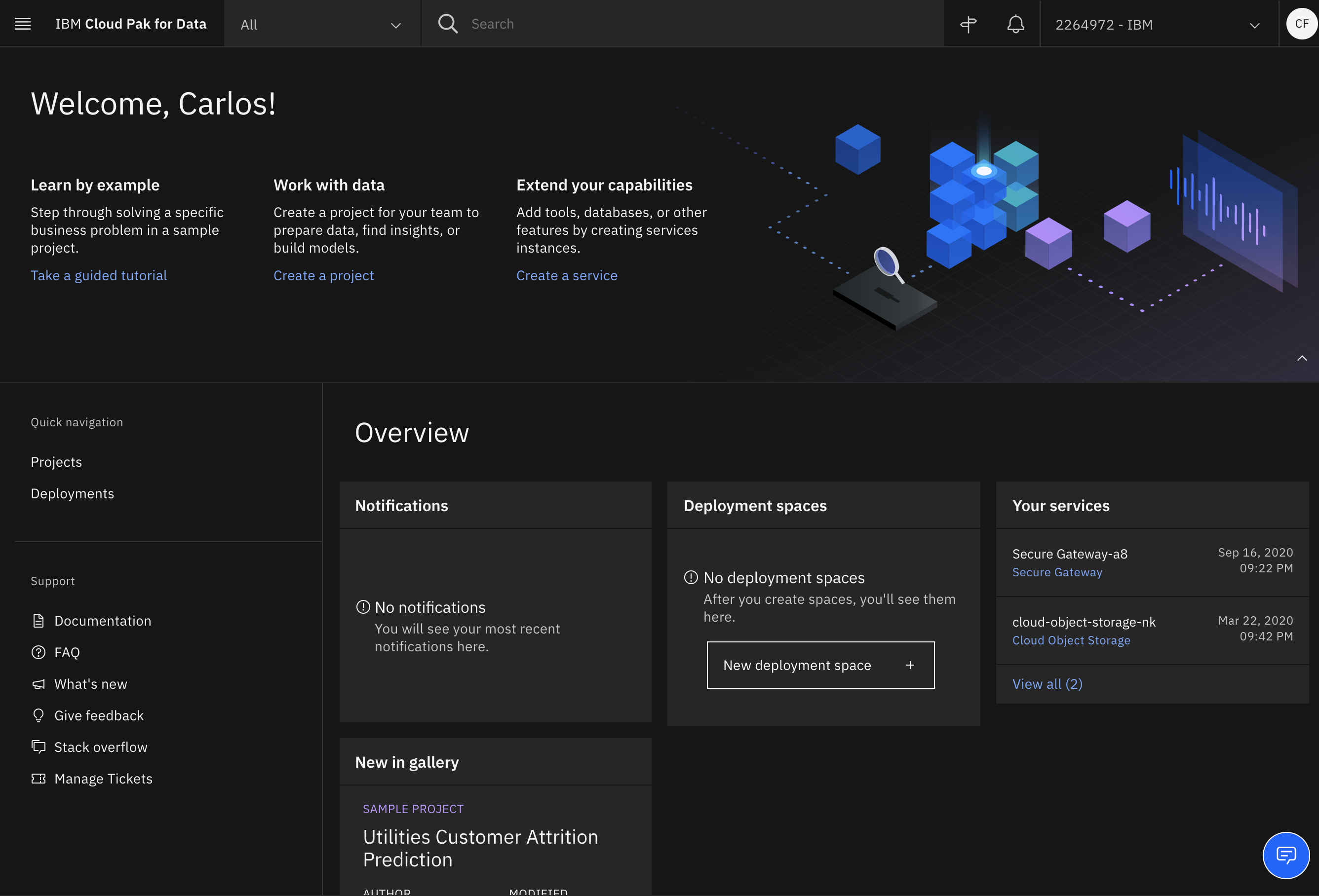Open the chat support bubble
The image size is (1319, 896).
point(1285,855)
